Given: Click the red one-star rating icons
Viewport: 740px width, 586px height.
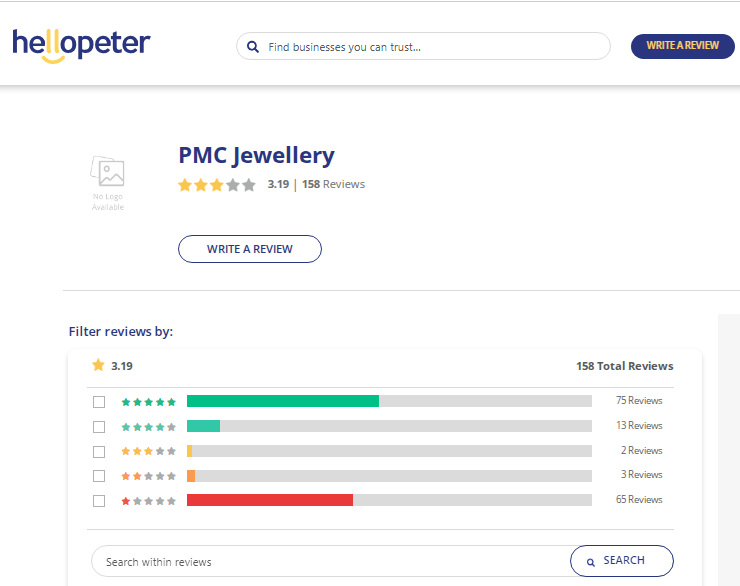Looking at the screenshot, I should point(148,501).
